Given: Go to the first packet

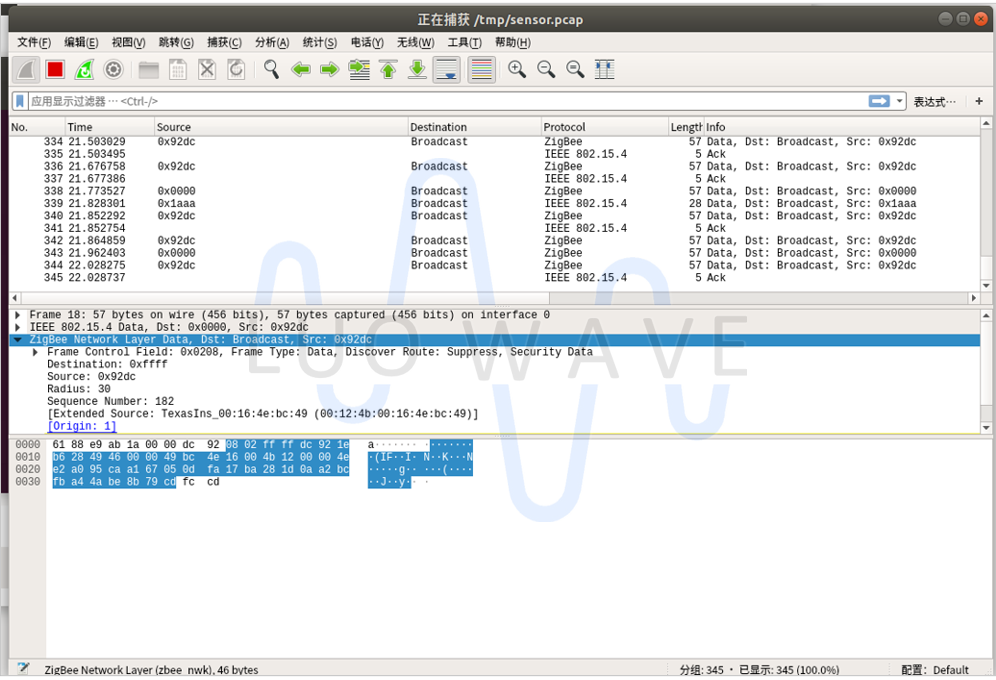Looking at the screenshot, I should tap(388, 69).
